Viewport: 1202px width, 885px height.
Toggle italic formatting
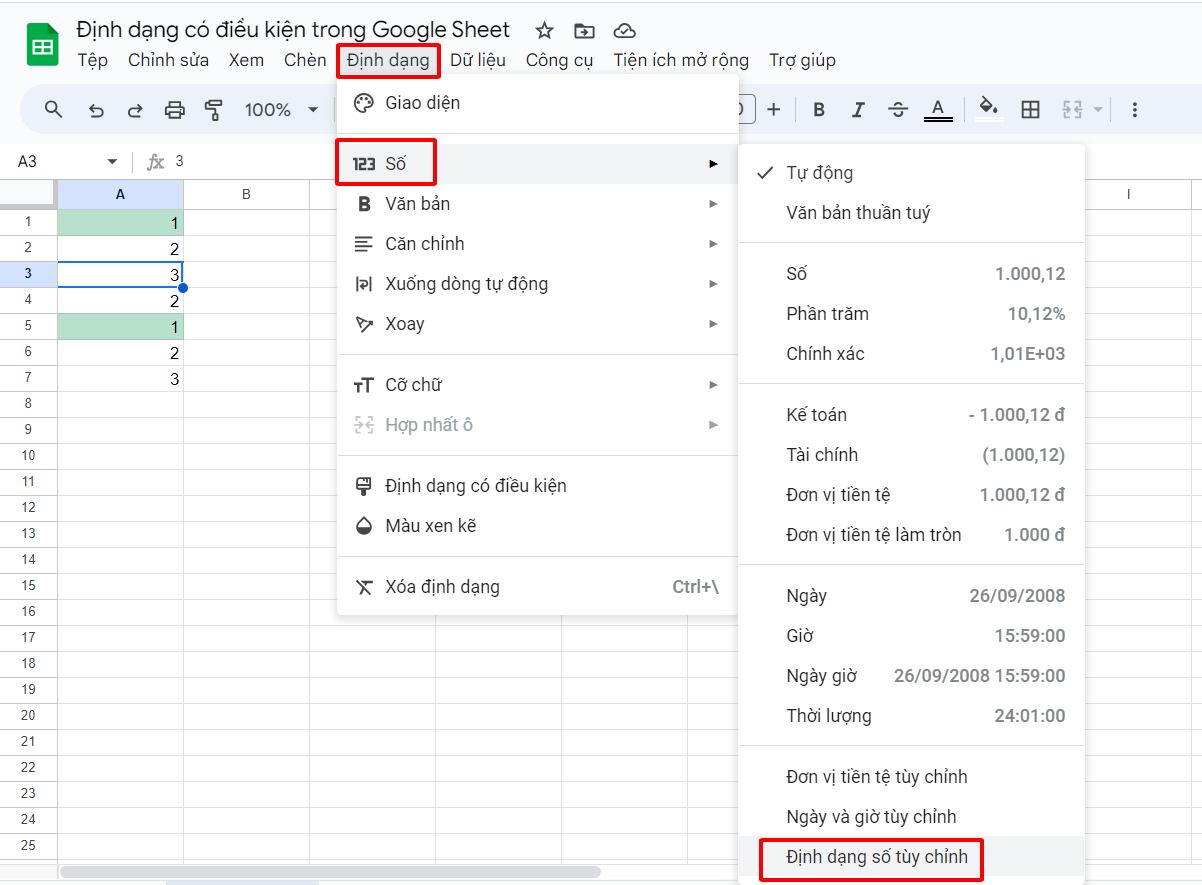coord(858,109)
